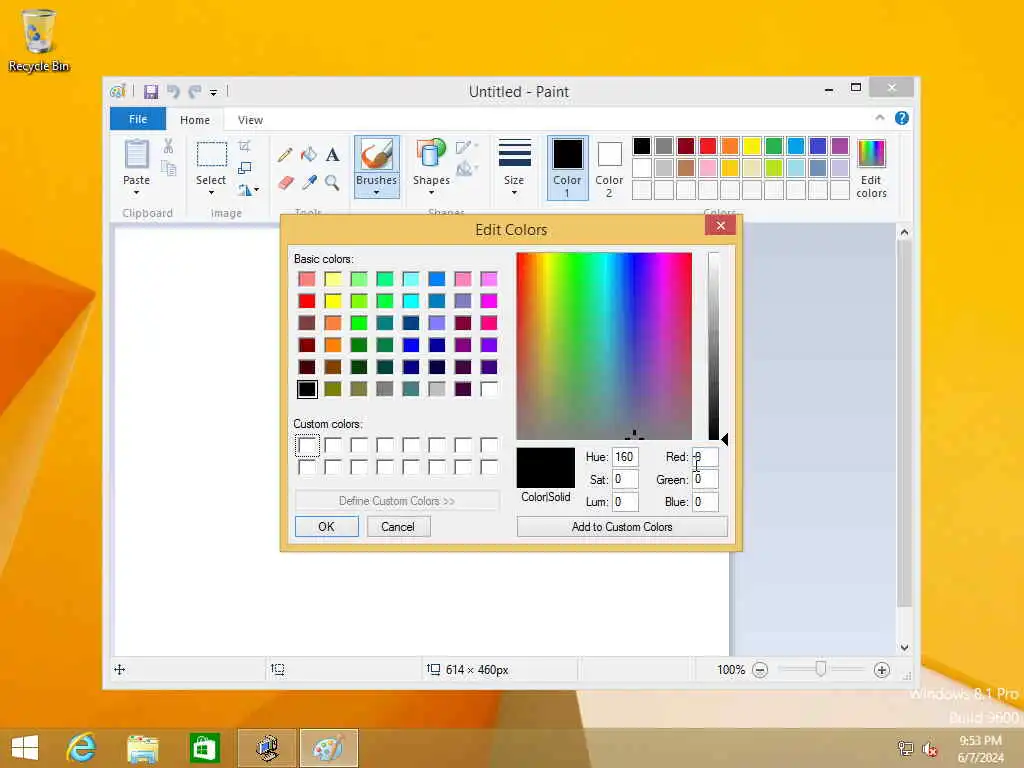Open the Shapes gallery icon
This screenshot has width=1024, height=768.
[431, 155]
